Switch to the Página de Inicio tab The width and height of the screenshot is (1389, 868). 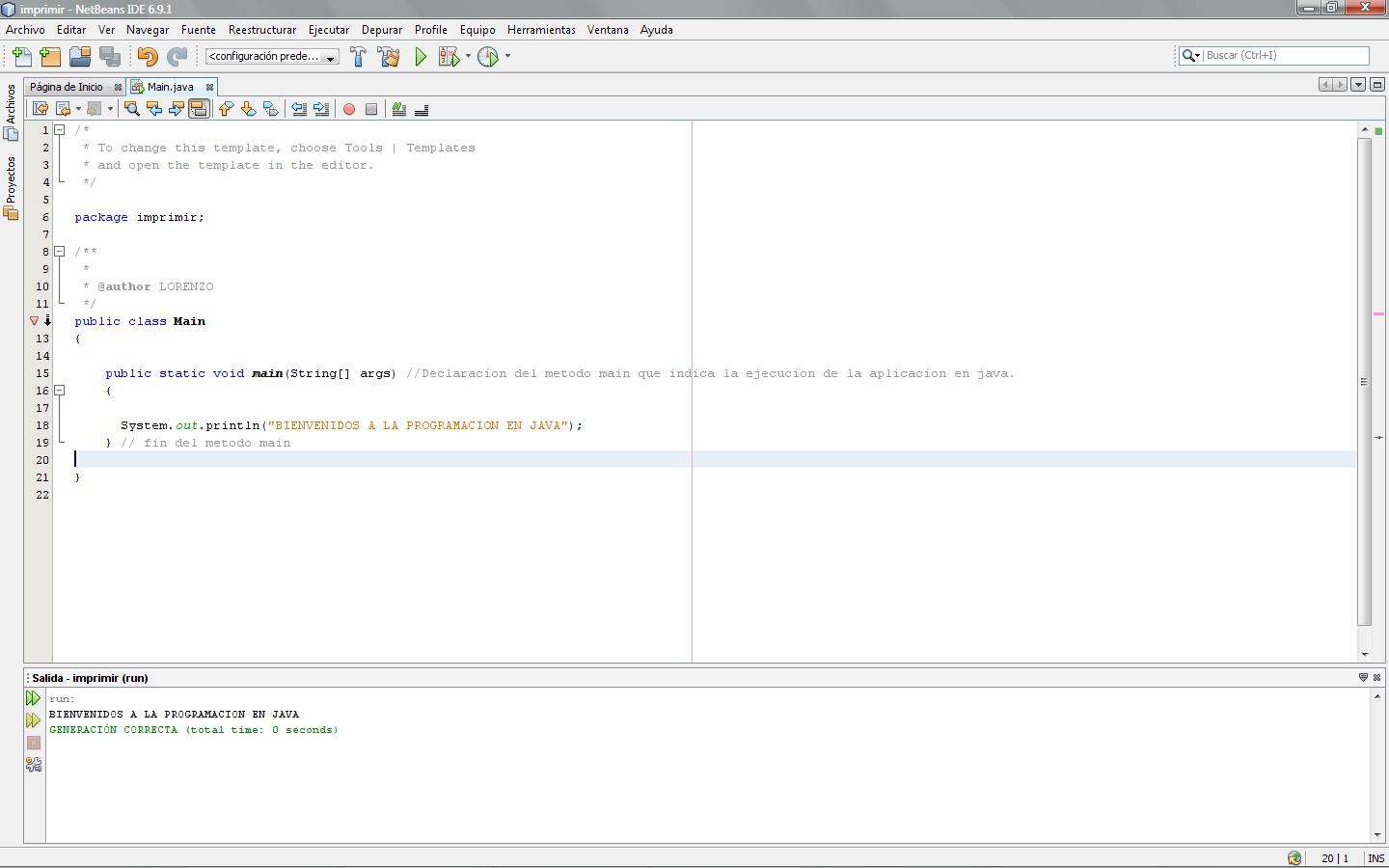tap(68, 86)
